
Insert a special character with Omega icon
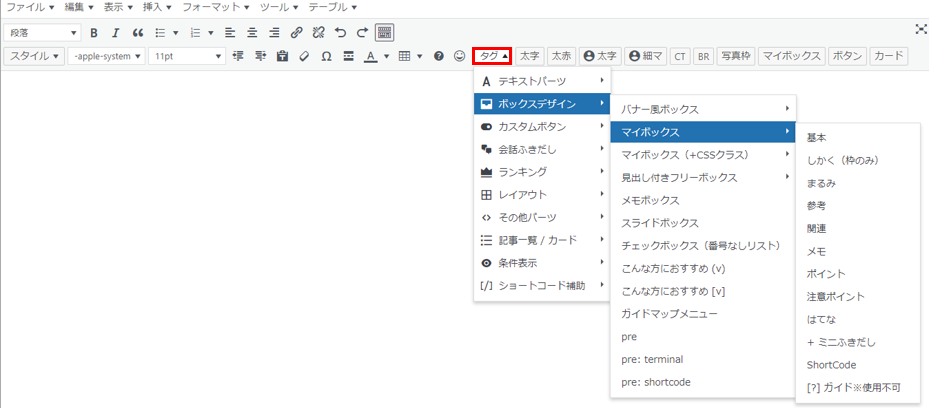pyautogui.click(x=326, y=56)
